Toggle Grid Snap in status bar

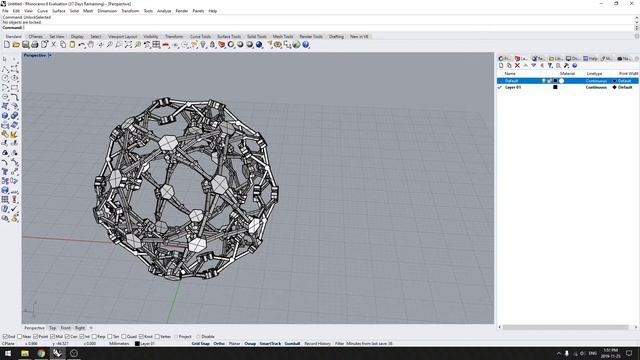tap(200, 344)
